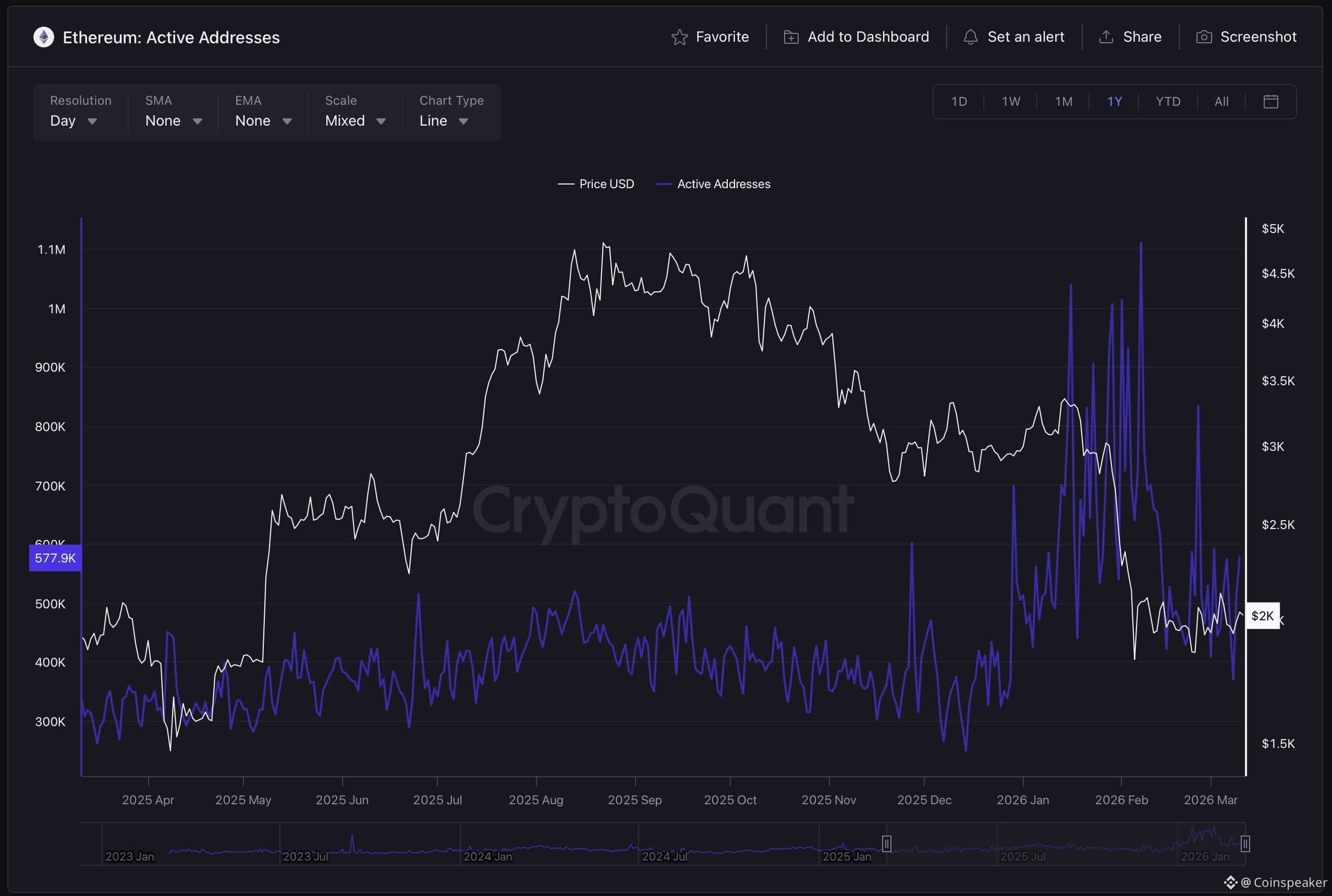Click the Add to Dashboard icon

click(791, 38)
